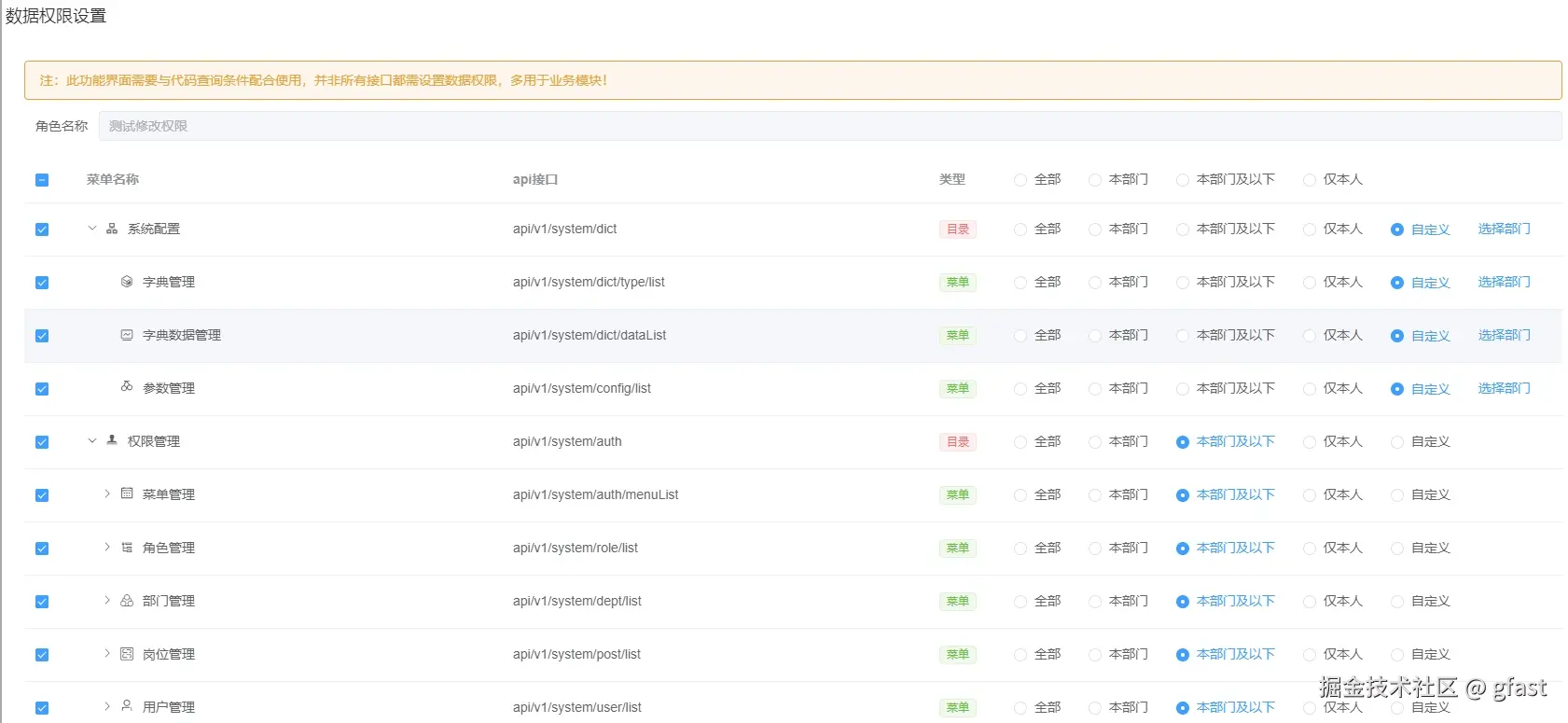Click the 类型 column header
This screenshot has width=1568, height=723.
pyautogui.click(x=952, y=179)
